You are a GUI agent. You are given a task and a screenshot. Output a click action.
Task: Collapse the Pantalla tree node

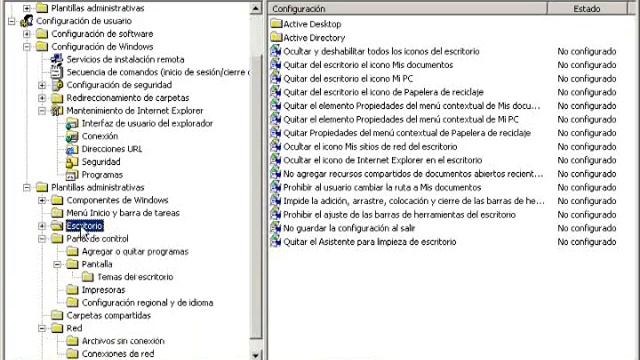pos(57,264)
